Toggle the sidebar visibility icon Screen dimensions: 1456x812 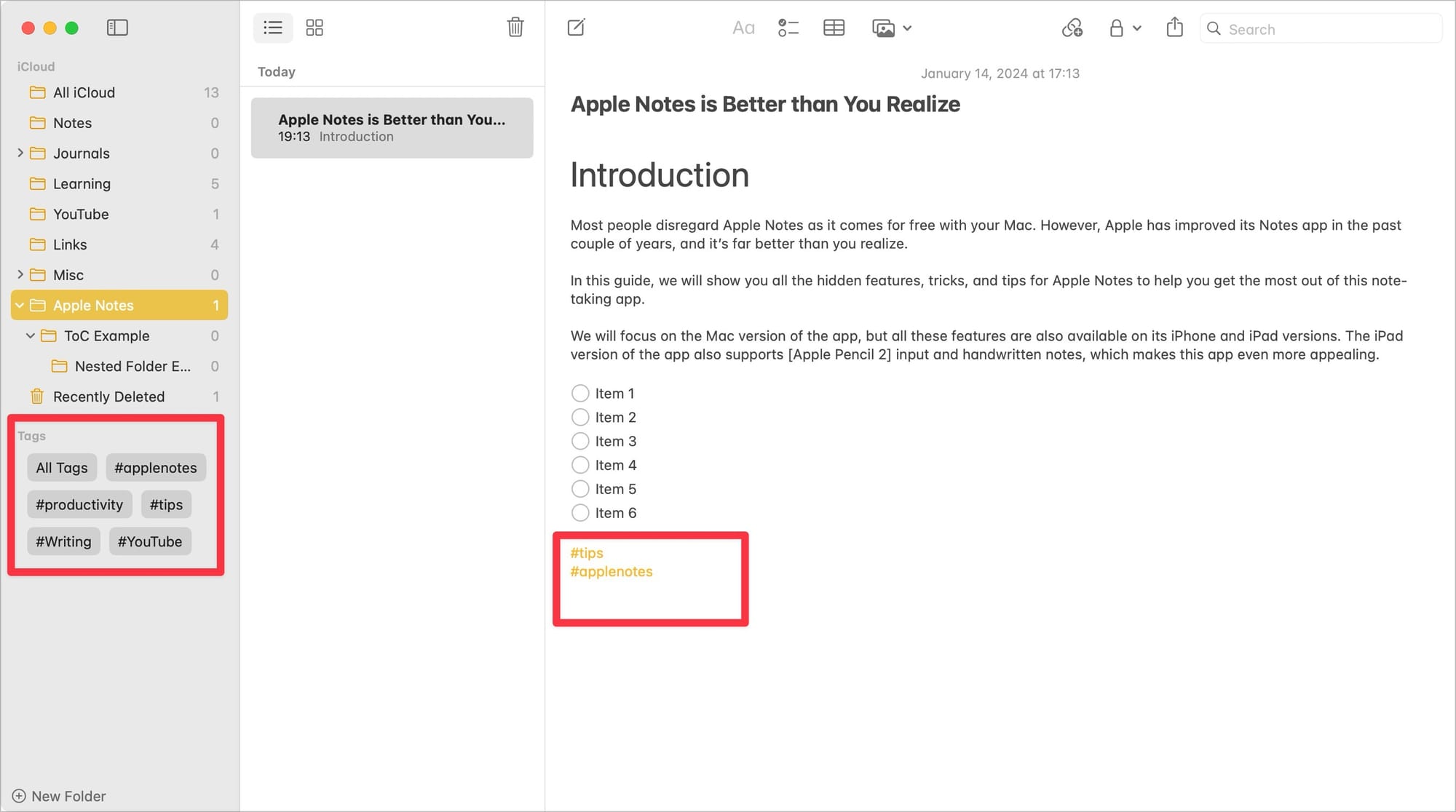click(x=117, y=28)
